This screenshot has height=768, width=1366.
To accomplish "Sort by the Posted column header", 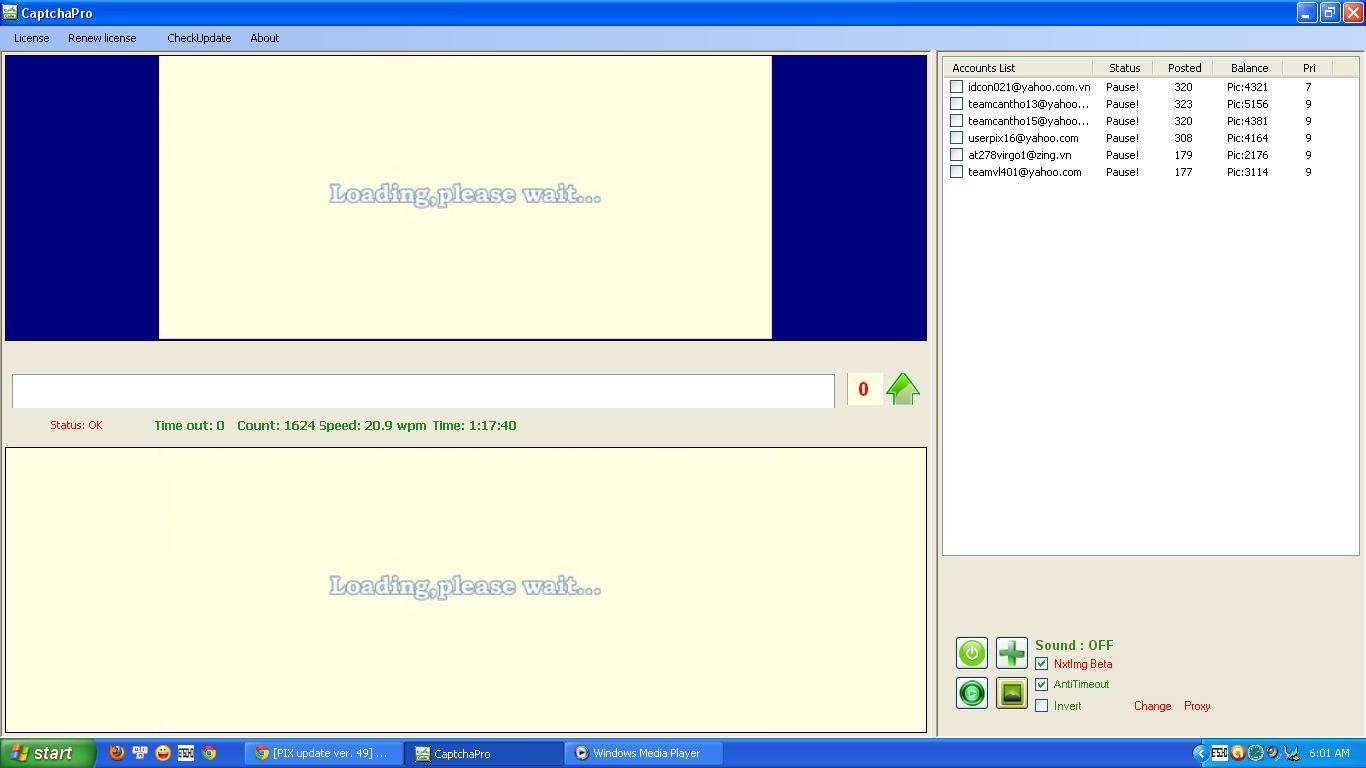I will (x=1183, y=68).
